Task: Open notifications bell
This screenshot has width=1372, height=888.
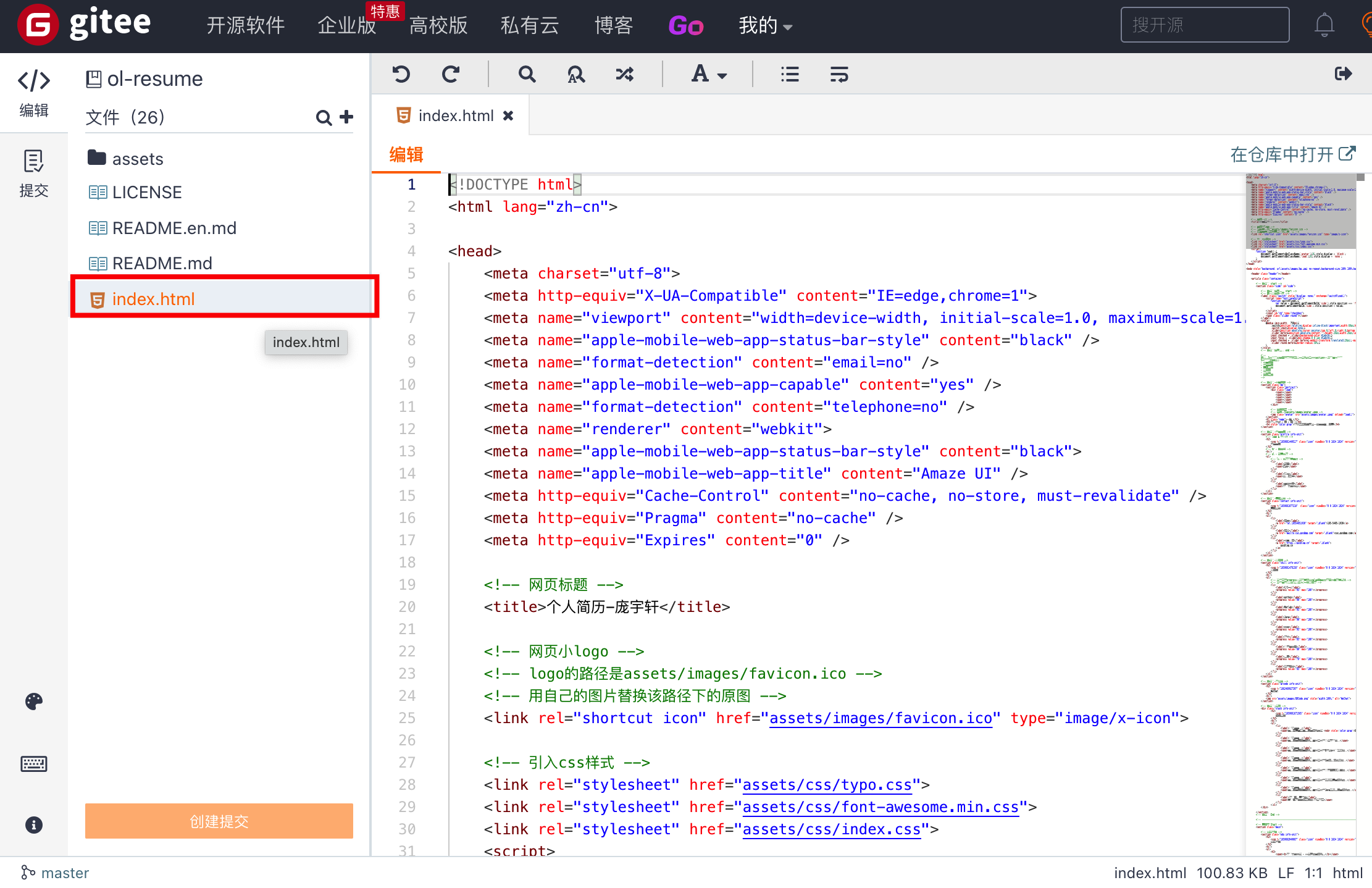Action: [1324, 25]
